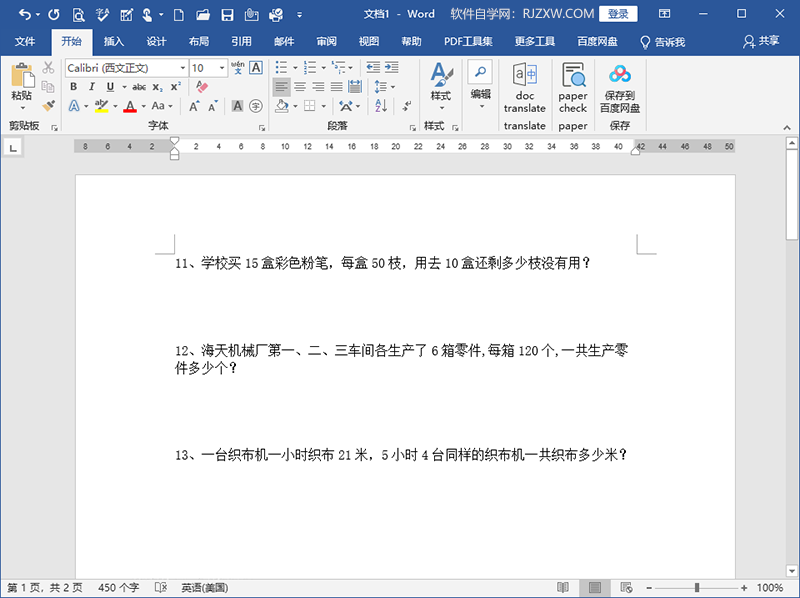The image size is (800, 598).
Task: Click 英语(美国) language in status bar
Action: 205,588
